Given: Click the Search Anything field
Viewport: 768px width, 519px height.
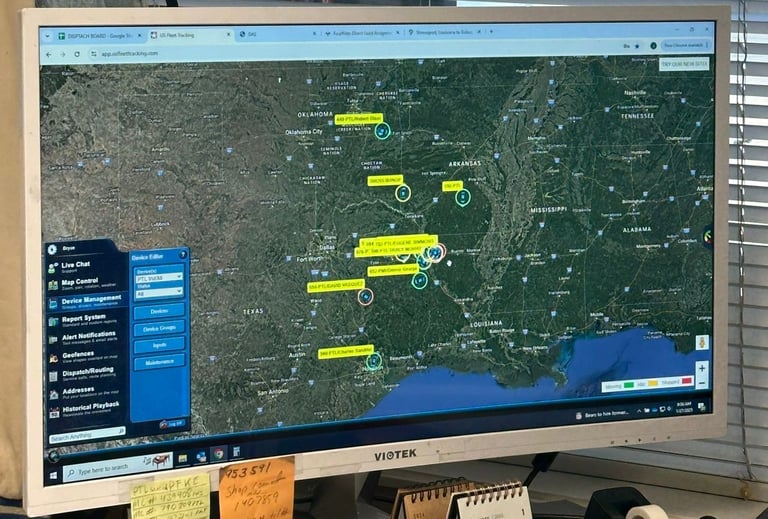Looking at the screenshot, I should [x=87, y=435].
